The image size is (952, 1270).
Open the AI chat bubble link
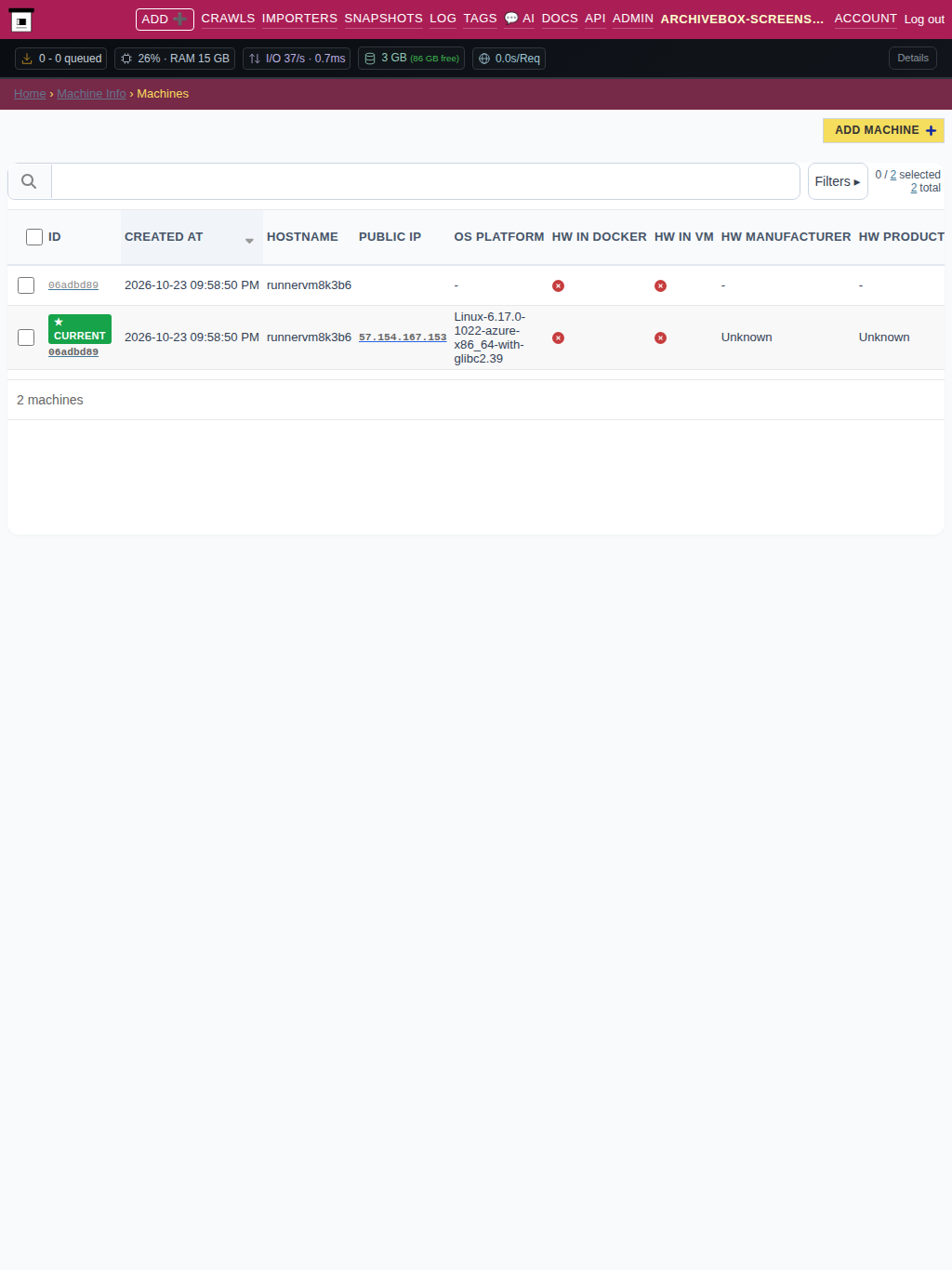[x=520, y=19]
